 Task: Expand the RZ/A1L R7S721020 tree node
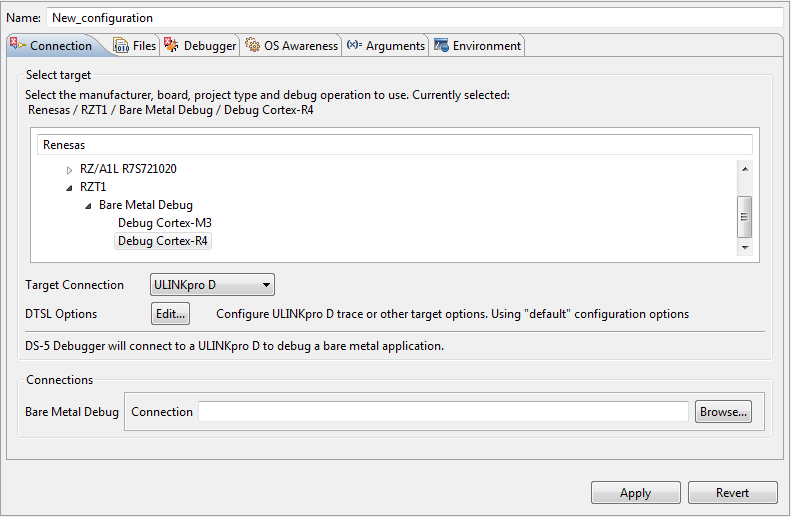pos(69,170)
